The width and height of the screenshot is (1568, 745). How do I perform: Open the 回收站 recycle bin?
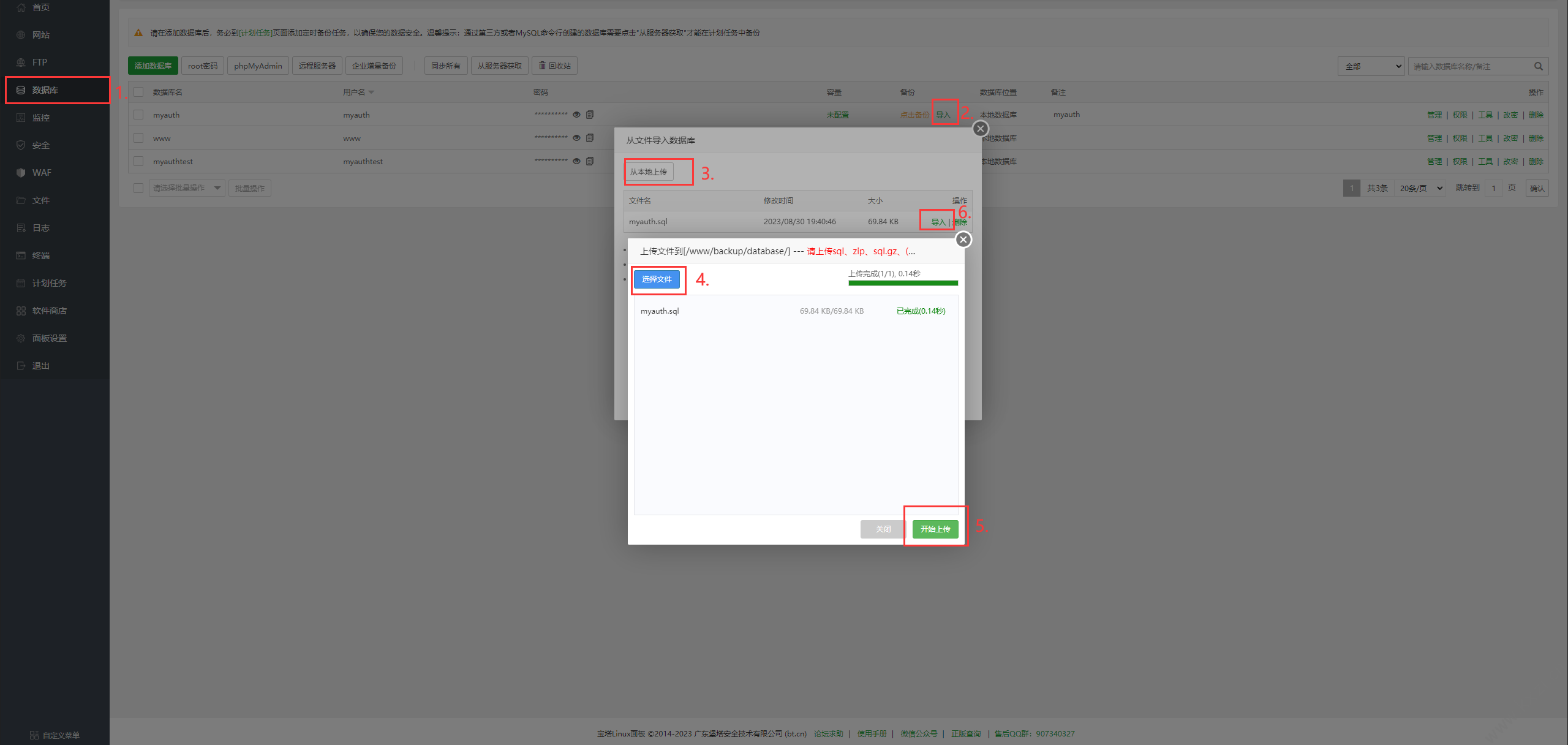click(554, 66)
